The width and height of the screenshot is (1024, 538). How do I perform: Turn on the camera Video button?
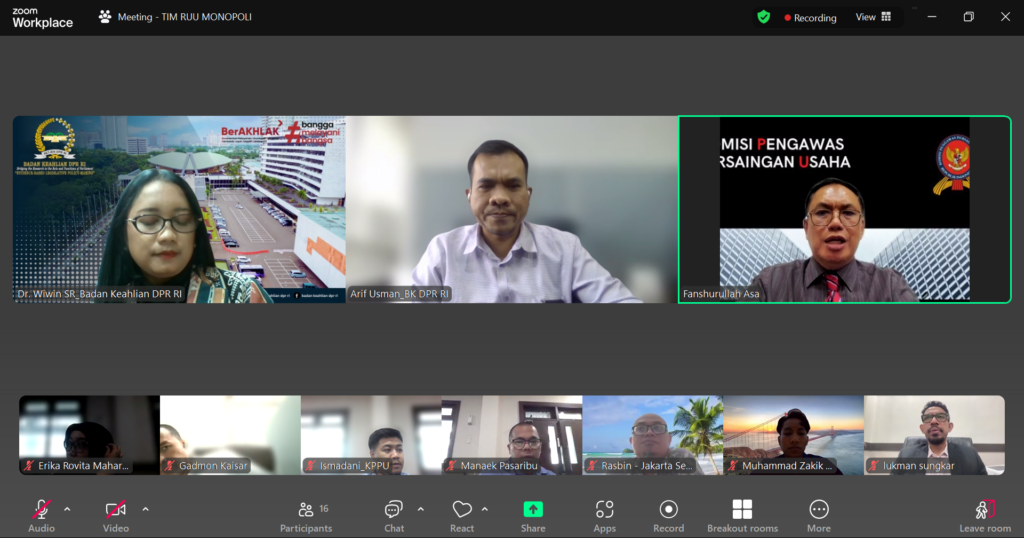pyautogui.click(x=115, y=514)
